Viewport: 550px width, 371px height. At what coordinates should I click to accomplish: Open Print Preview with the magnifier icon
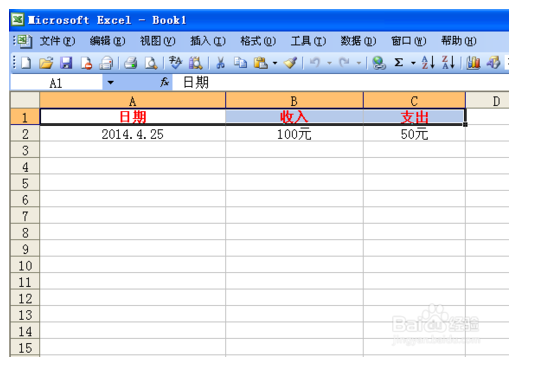pos(151,63)
